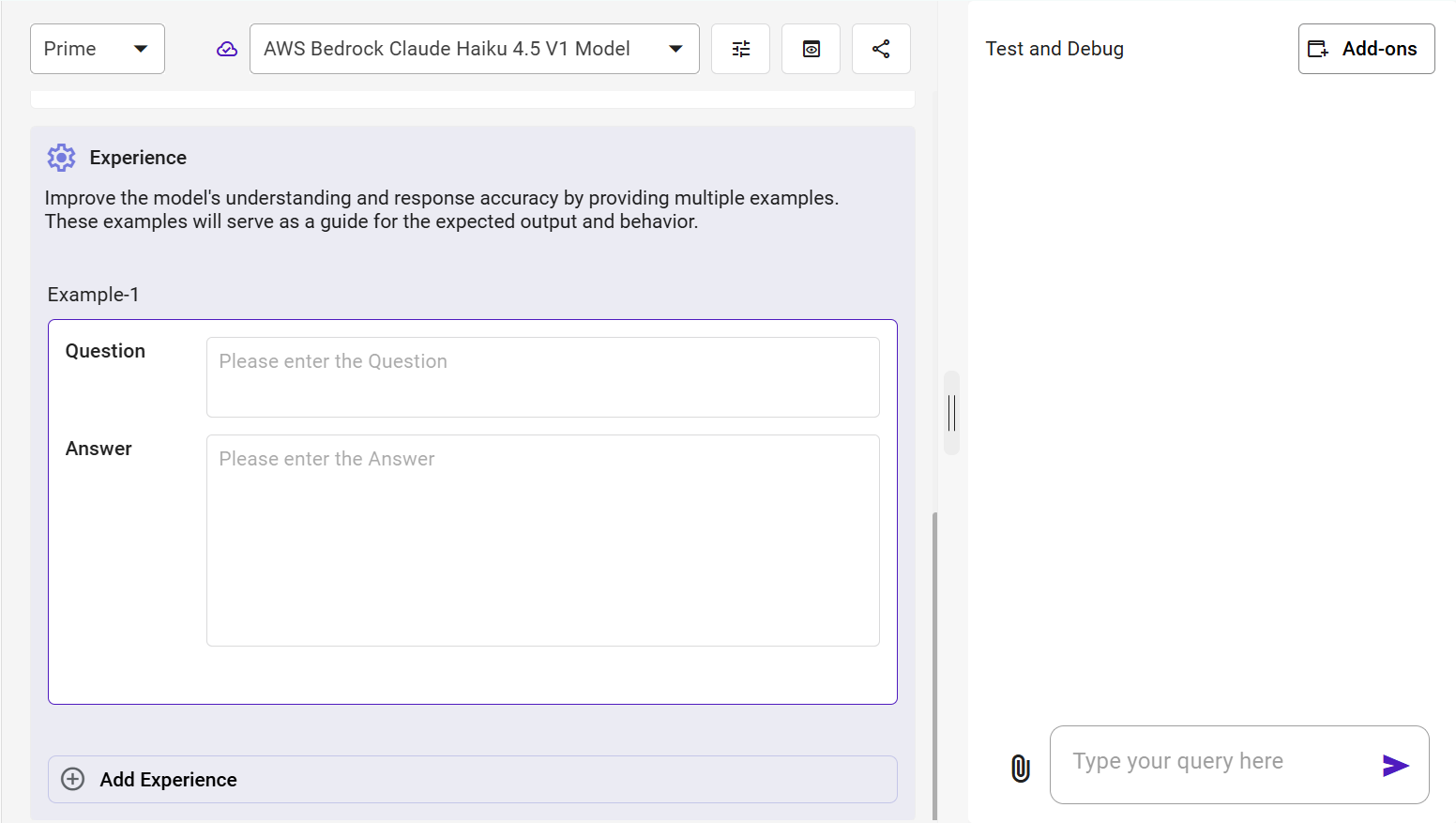
Task: Click the paperclip attachment icon
Action: pos(1021,768)
